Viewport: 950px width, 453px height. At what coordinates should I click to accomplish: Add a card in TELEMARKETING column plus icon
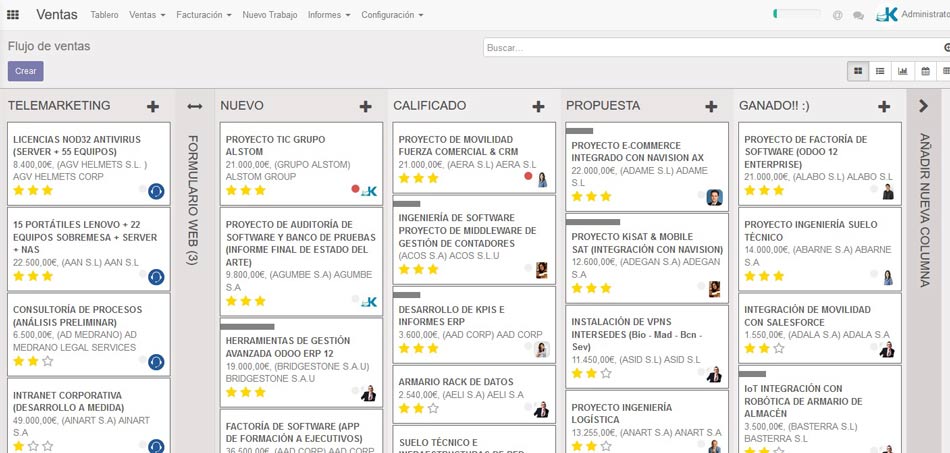(153, 107)
